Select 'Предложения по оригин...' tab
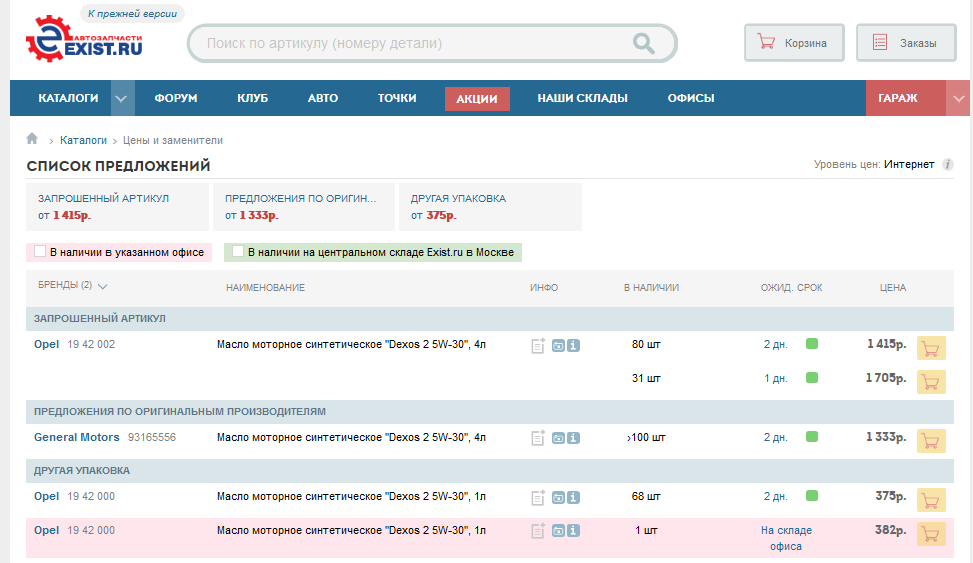The width and height of the screenshot is (973, 563). click(304, 207)
